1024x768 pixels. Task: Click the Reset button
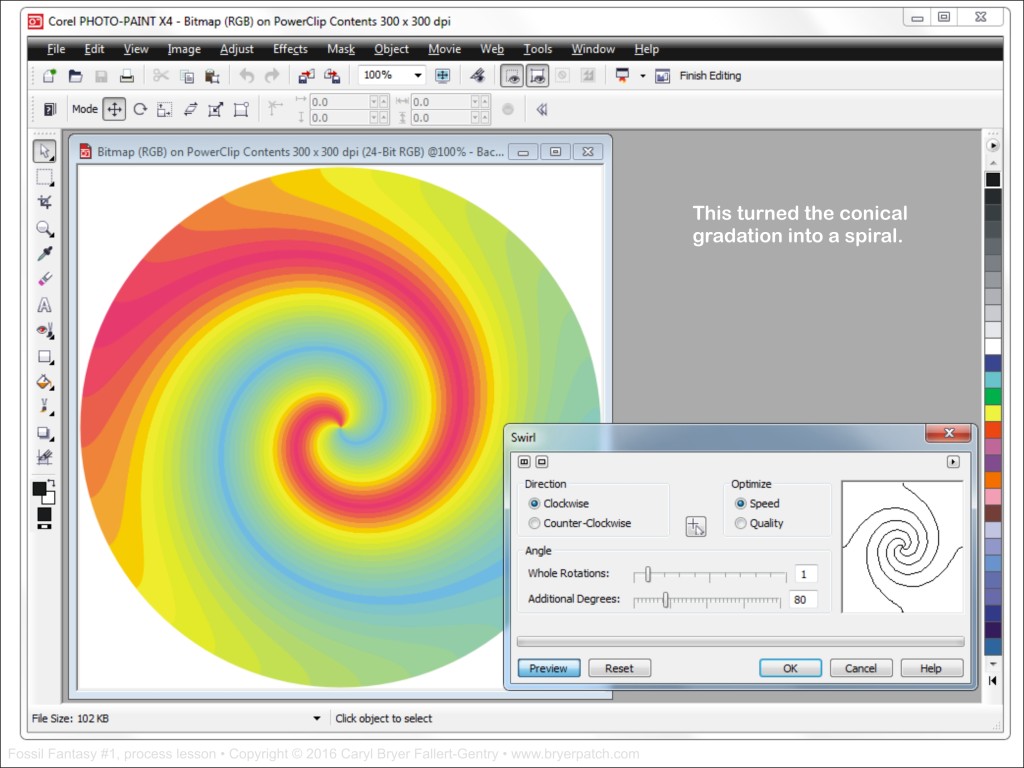point(619,668)
